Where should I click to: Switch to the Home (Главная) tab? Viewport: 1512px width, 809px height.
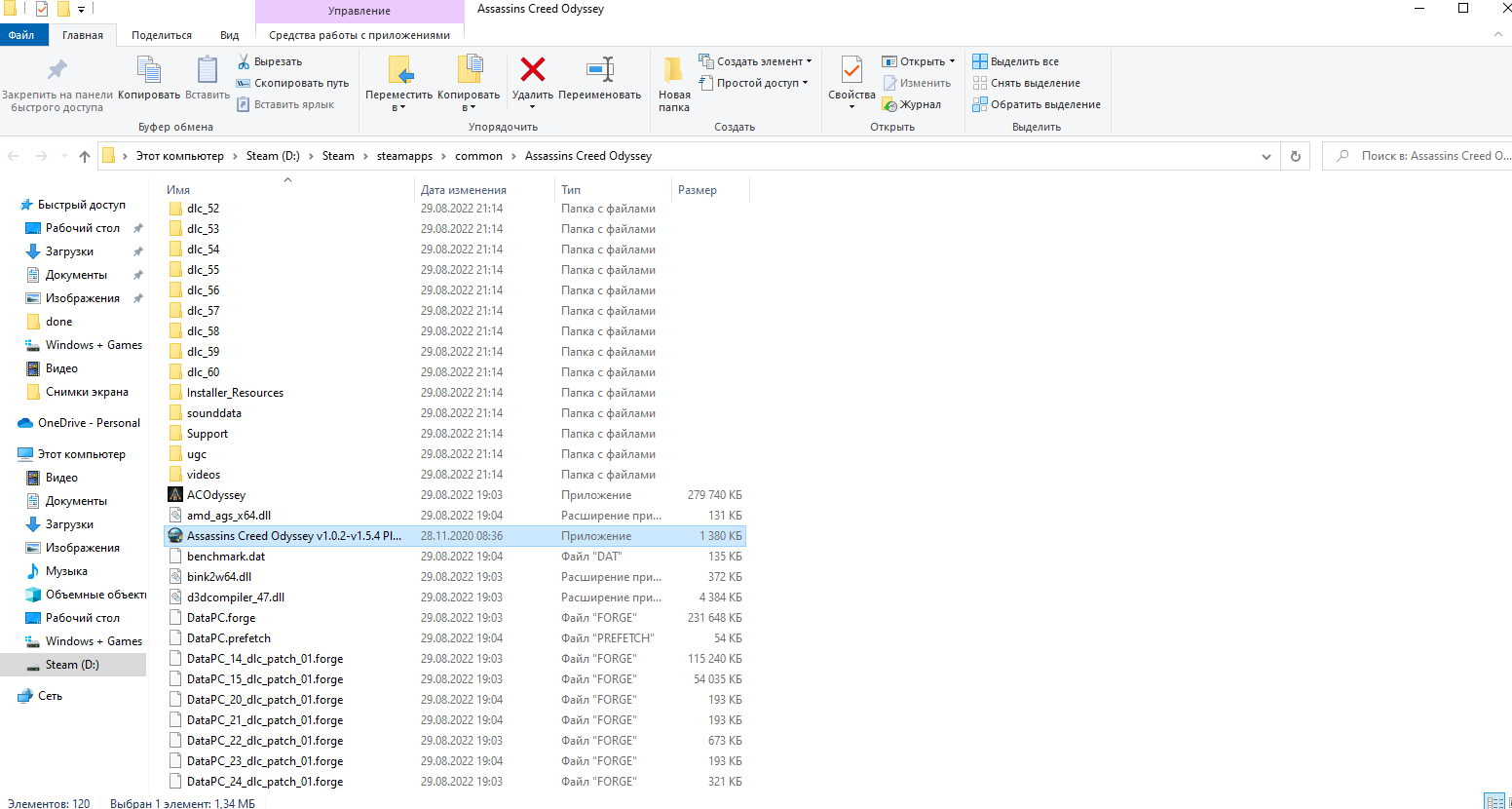click(83, 35)
